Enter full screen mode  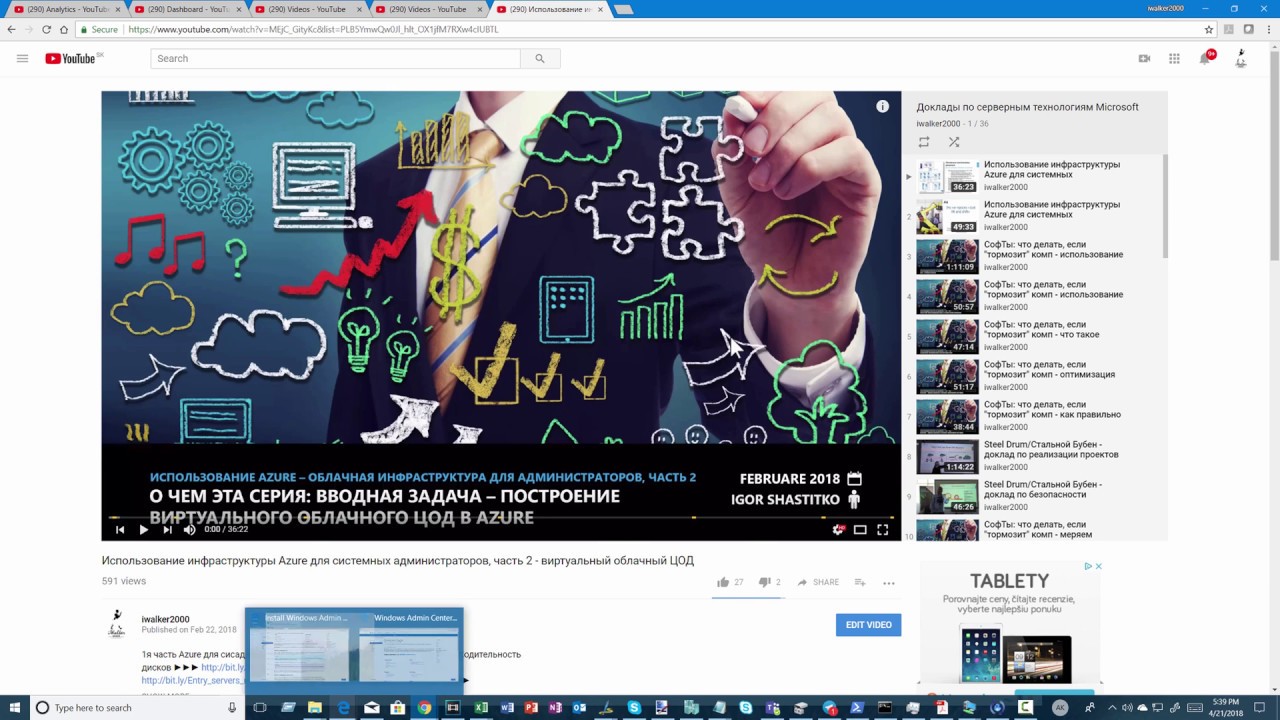pos(883,530)
